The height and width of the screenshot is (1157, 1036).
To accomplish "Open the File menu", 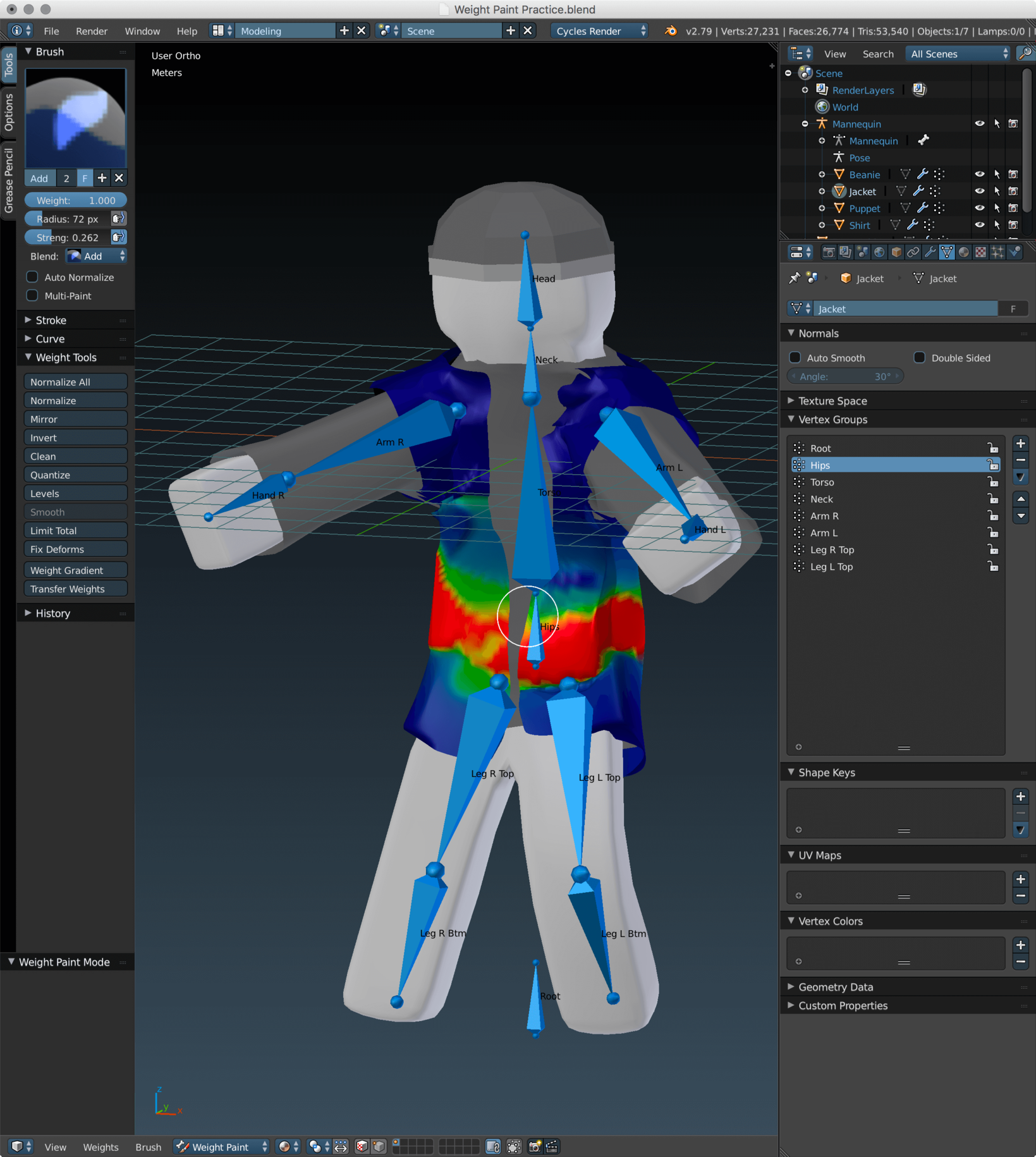I will click(51, 31).
